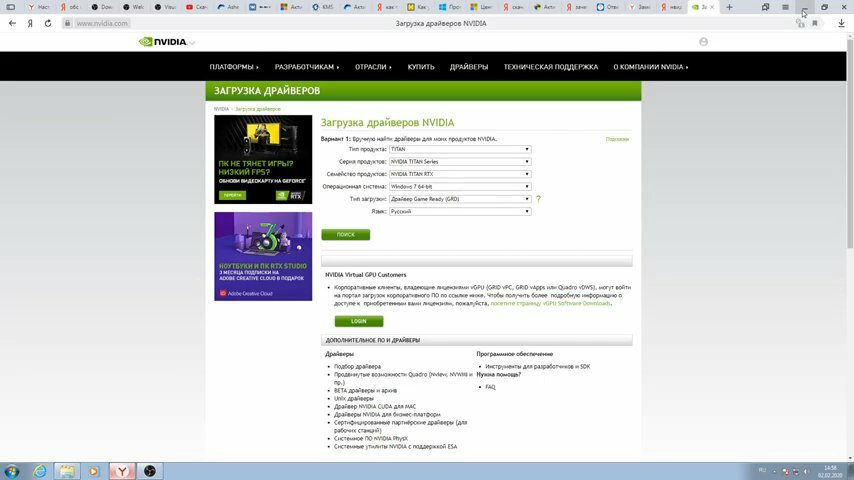
Task: Open the ДРАЙВЕРЫ menu item
Action: coord(469,67)
